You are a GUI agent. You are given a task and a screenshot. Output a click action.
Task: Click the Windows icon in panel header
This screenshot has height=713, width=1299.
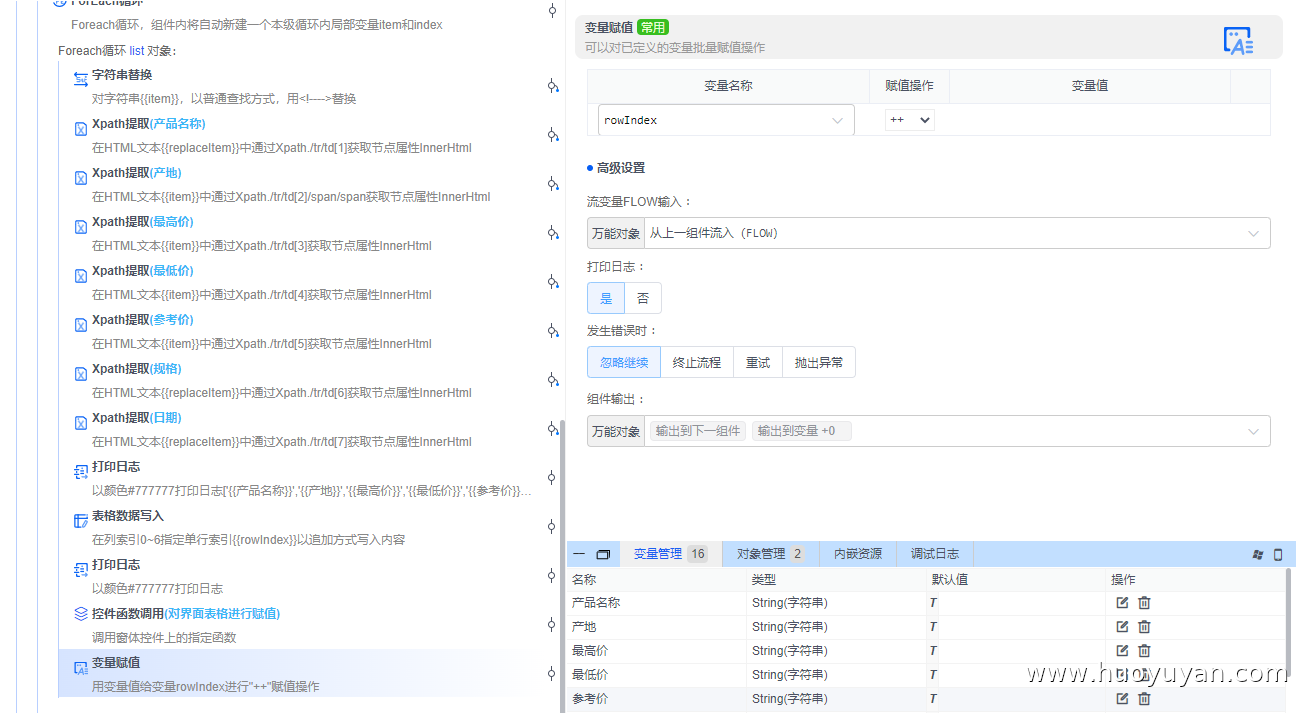[x=1258, y=554]
